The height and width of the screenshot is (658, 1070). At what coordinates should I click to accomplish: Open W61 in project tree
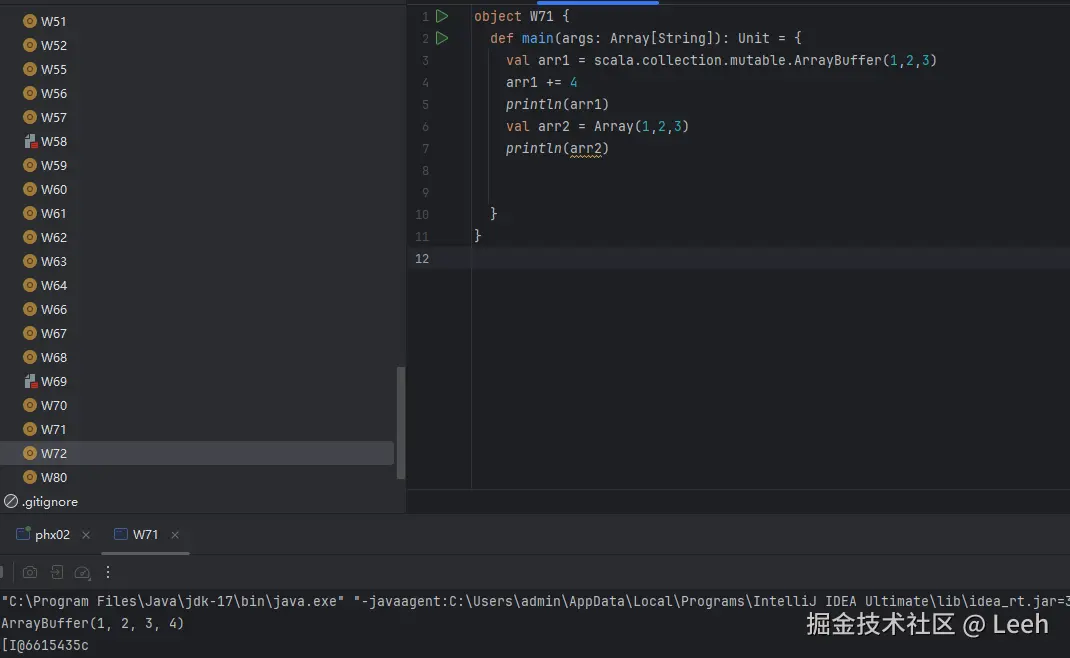53,214
